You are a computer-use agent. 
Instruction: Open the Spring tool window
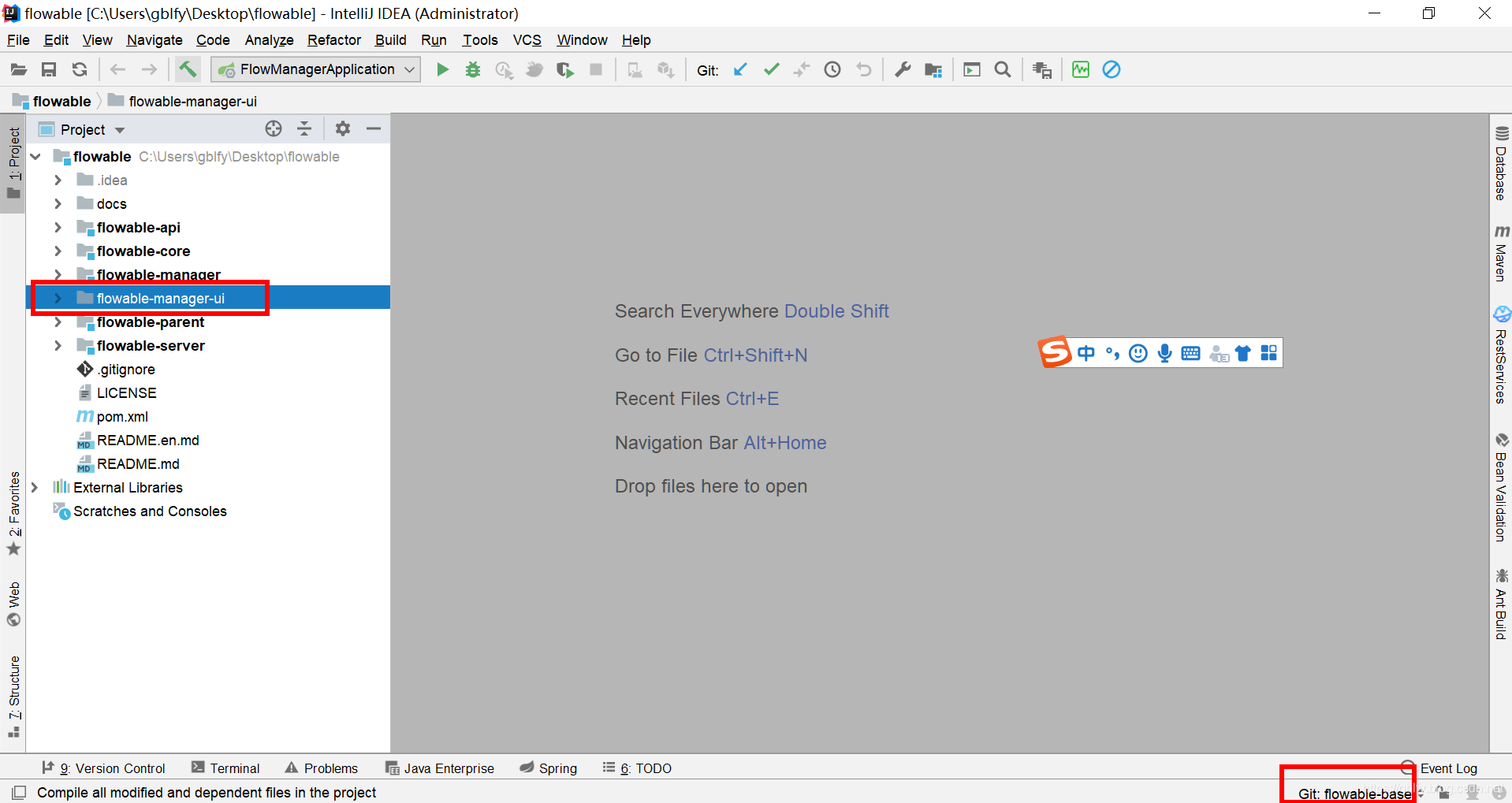click(x=549, y=768)
